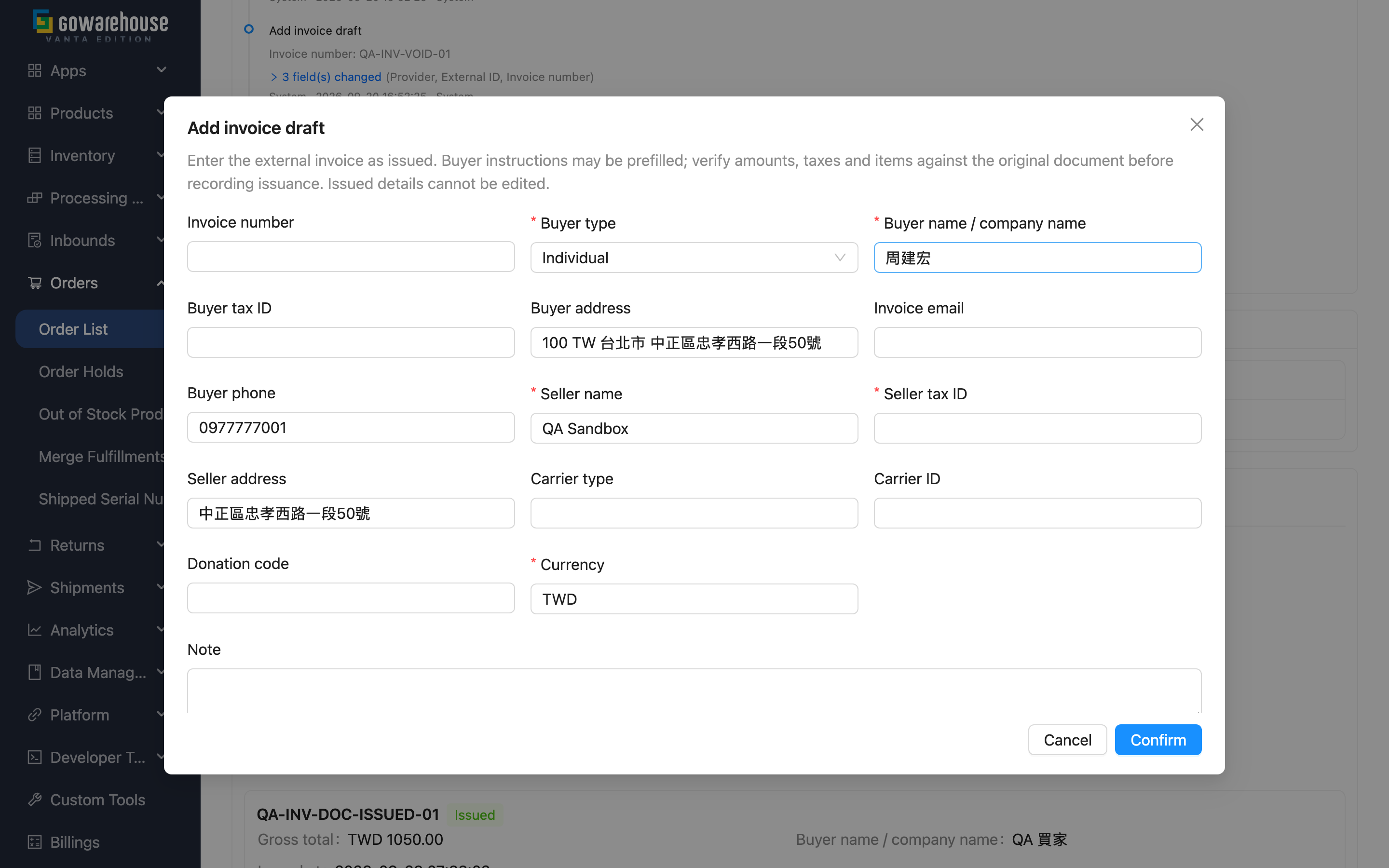
Task: Open the Buyer type dropdown
Action: (x=694, y=258)
